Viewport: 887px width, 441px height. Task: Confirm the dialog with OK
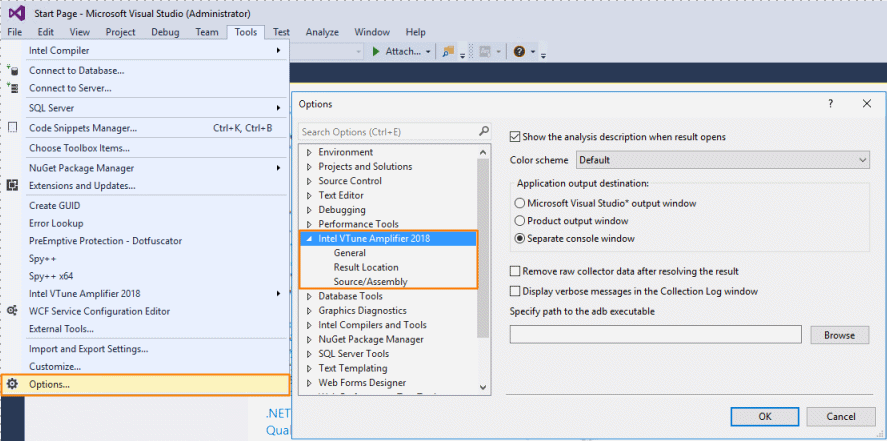coord(764,416)
